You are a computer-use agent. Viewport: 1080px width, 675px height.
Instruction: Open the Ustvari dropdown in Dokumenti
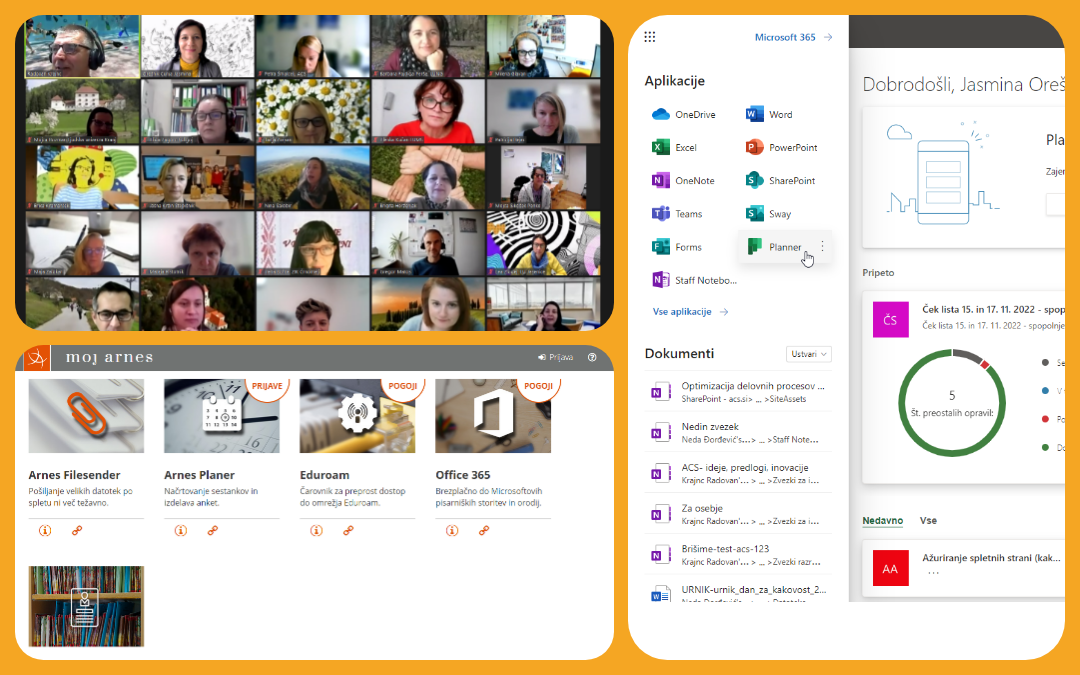pyautogui.click(x=809, y=354)
